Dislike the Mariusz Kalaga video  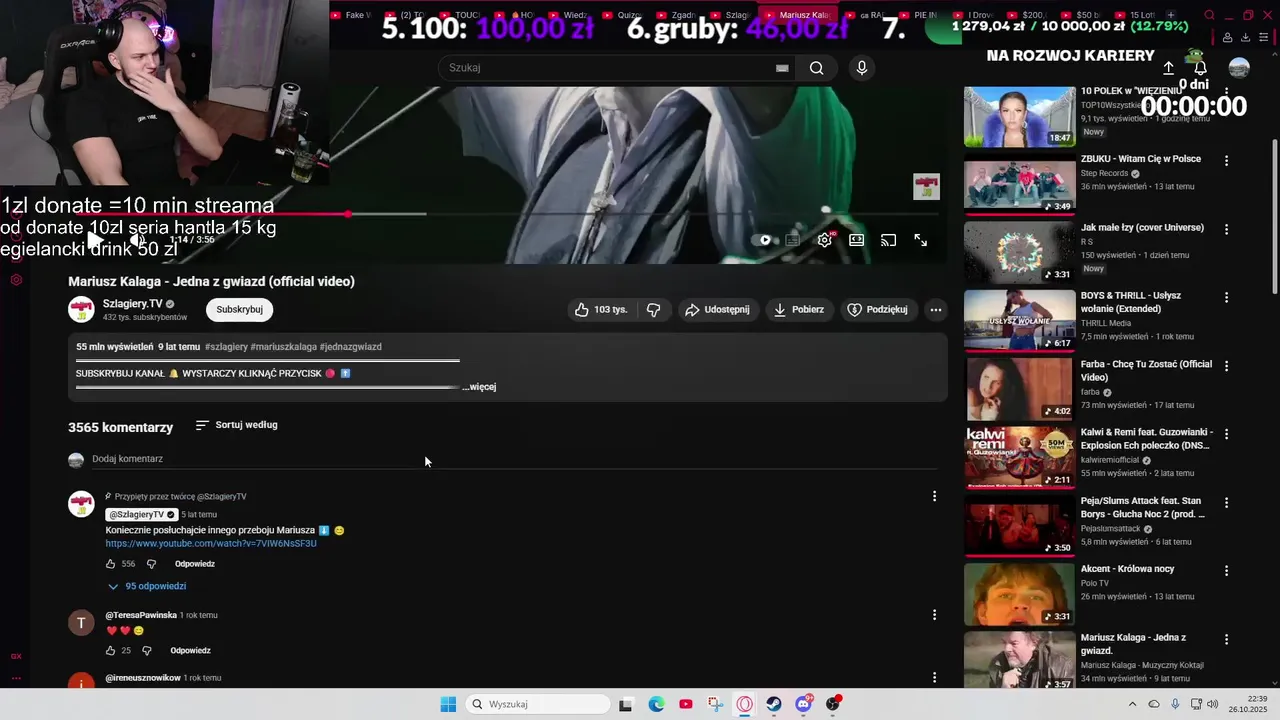pyautogui.click(x=653, y=310)
